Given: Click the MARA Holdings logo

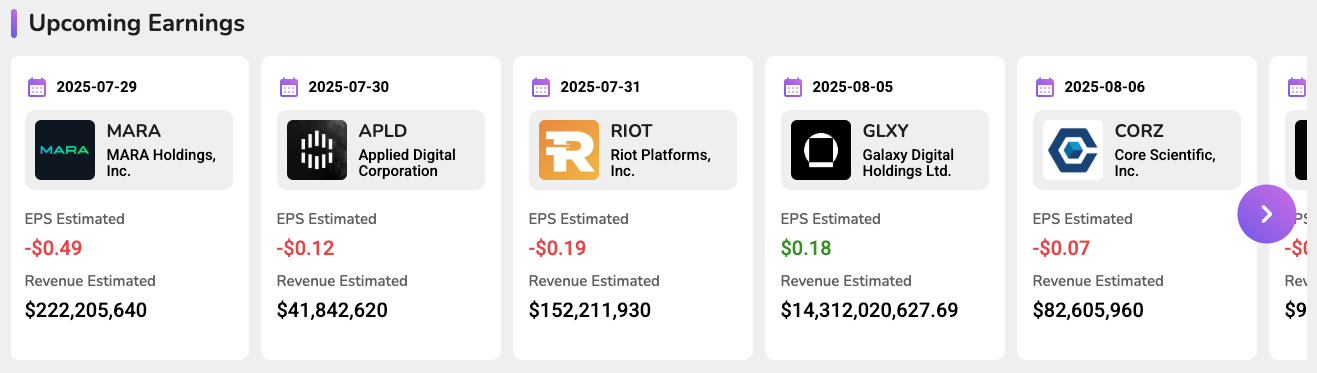Looking at the screenshot, I should click(x=65, y=150).
